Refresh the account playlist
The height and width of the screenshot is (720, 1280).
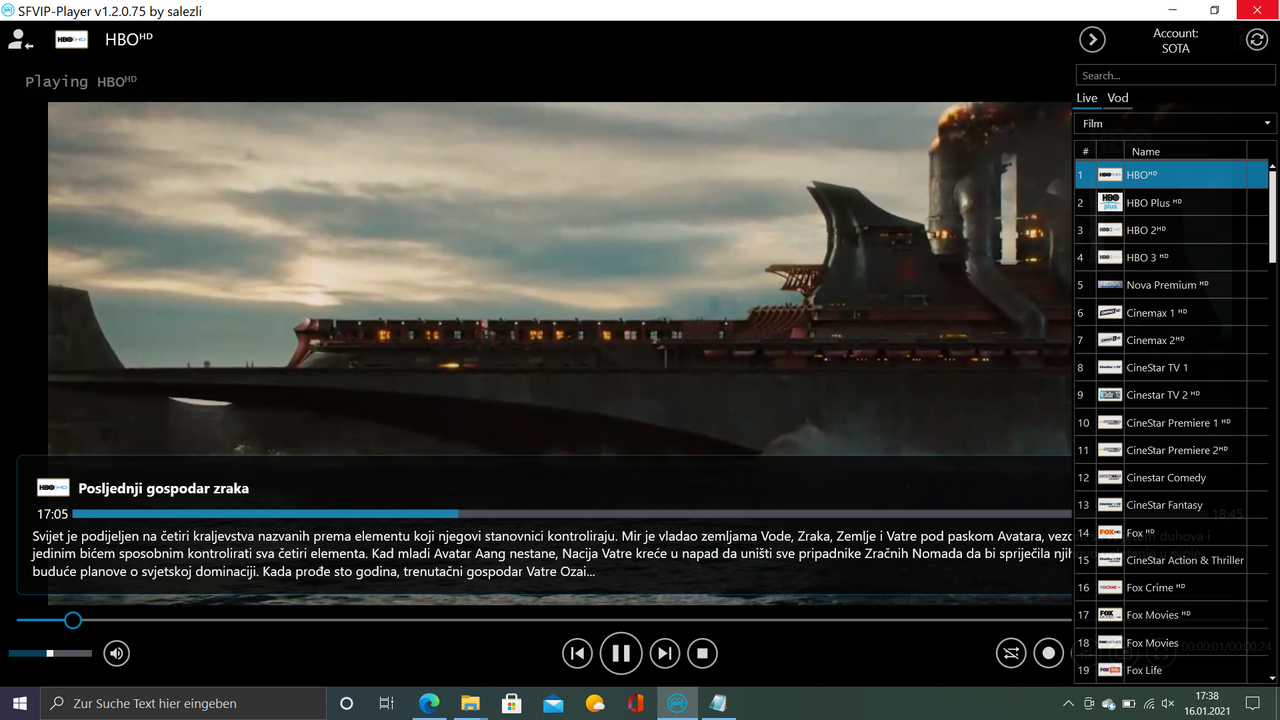1257,39
